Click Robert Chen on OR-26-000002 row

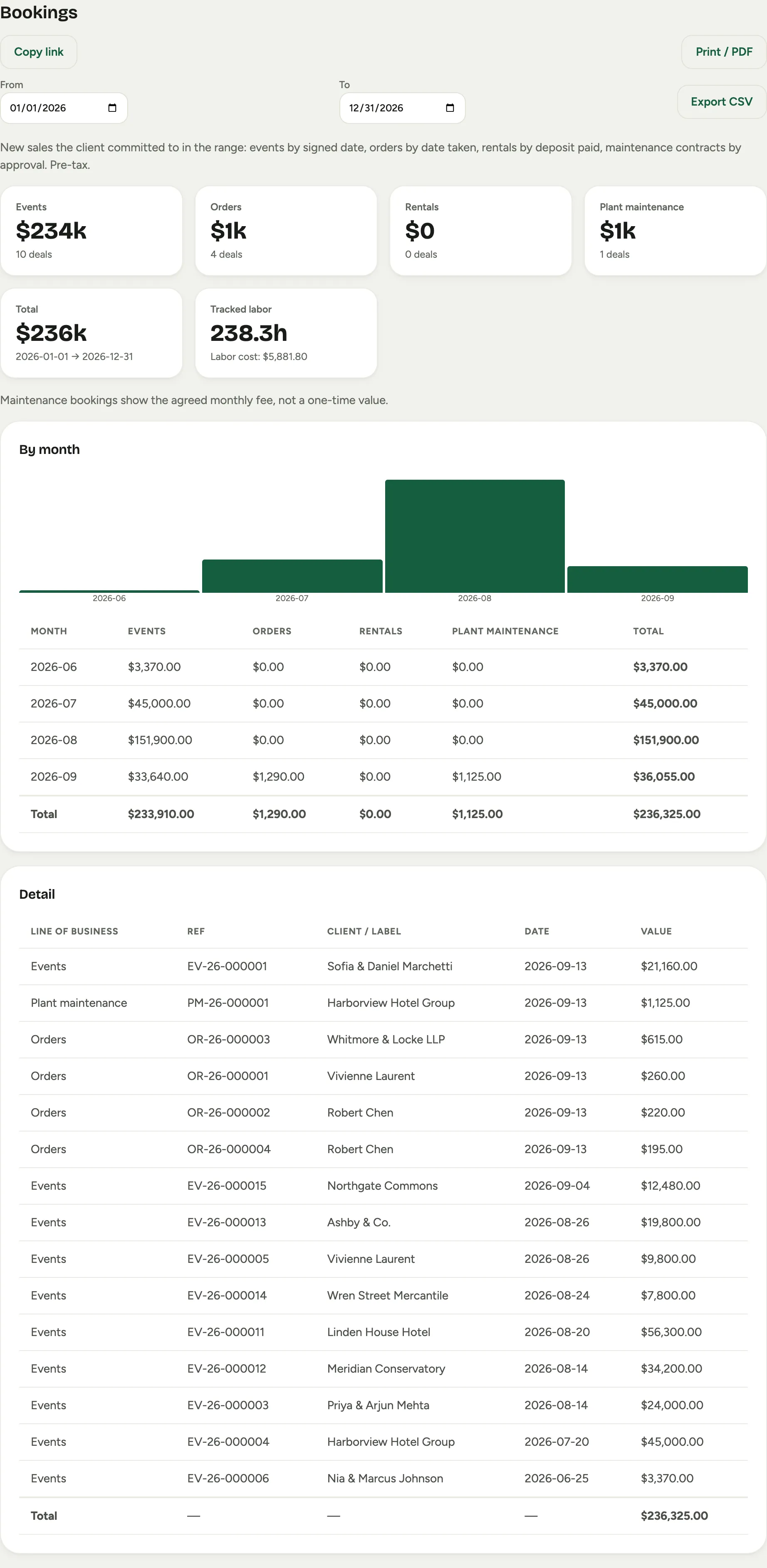360,1112
